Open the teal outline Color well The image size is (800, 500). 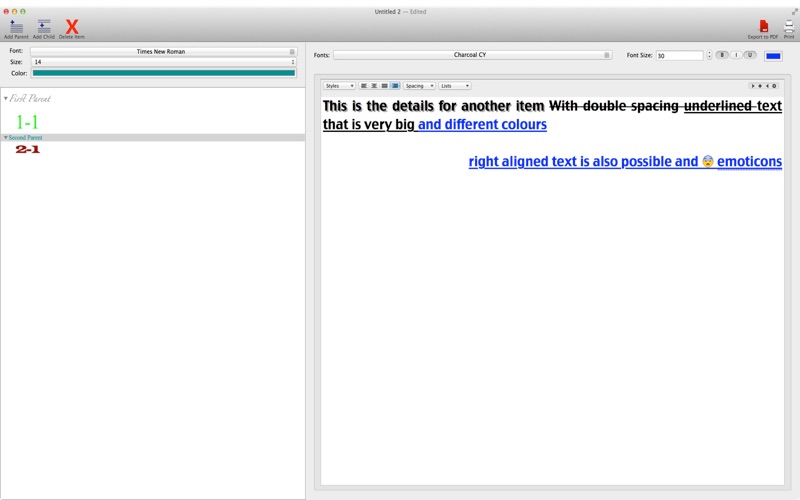[x=164, y=73]
